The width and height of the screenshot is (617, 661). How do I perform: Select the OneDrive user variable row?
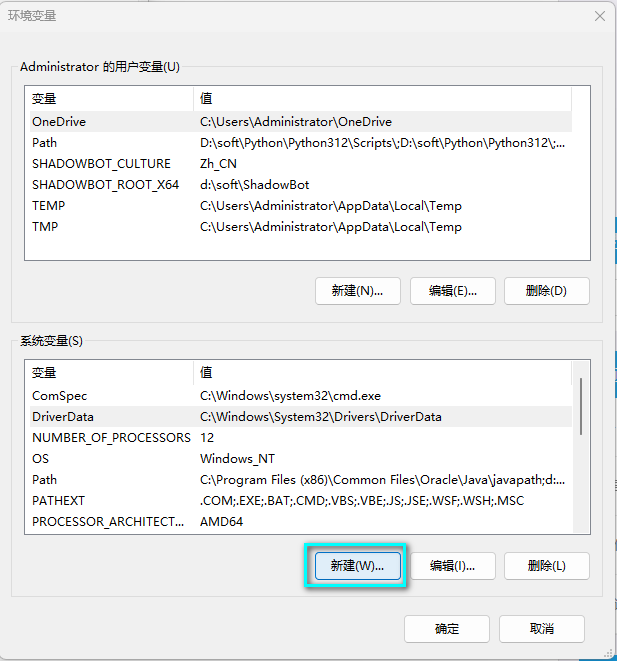300,122
